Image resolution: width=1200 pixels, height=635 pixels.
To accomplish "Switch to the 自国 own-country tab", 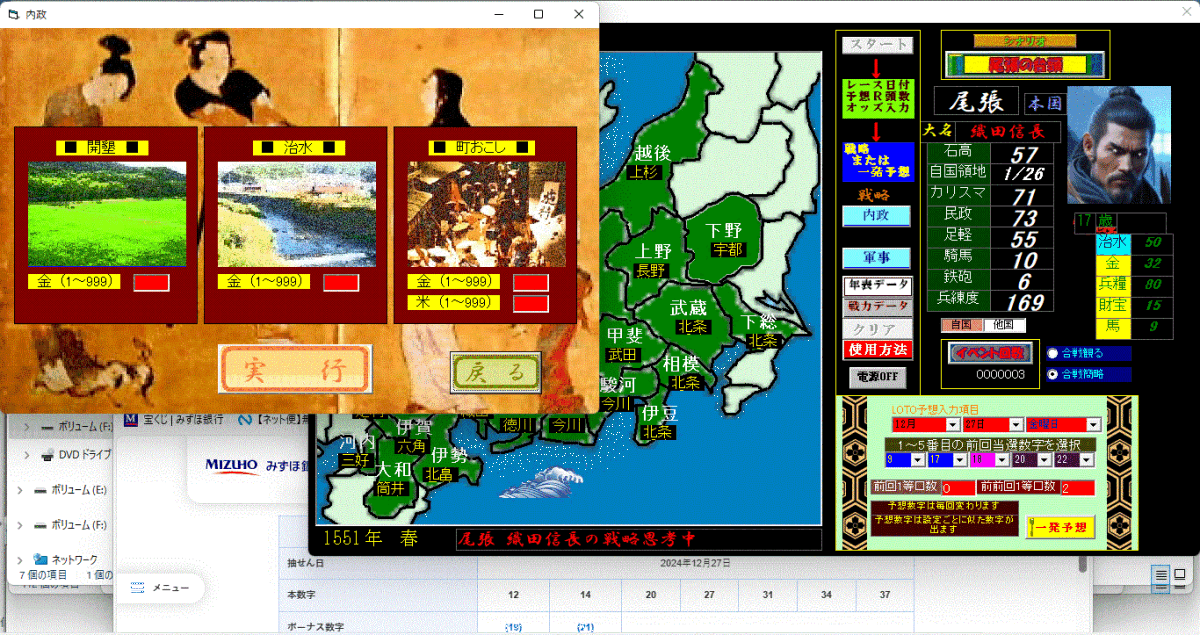I will click(960, 325).
